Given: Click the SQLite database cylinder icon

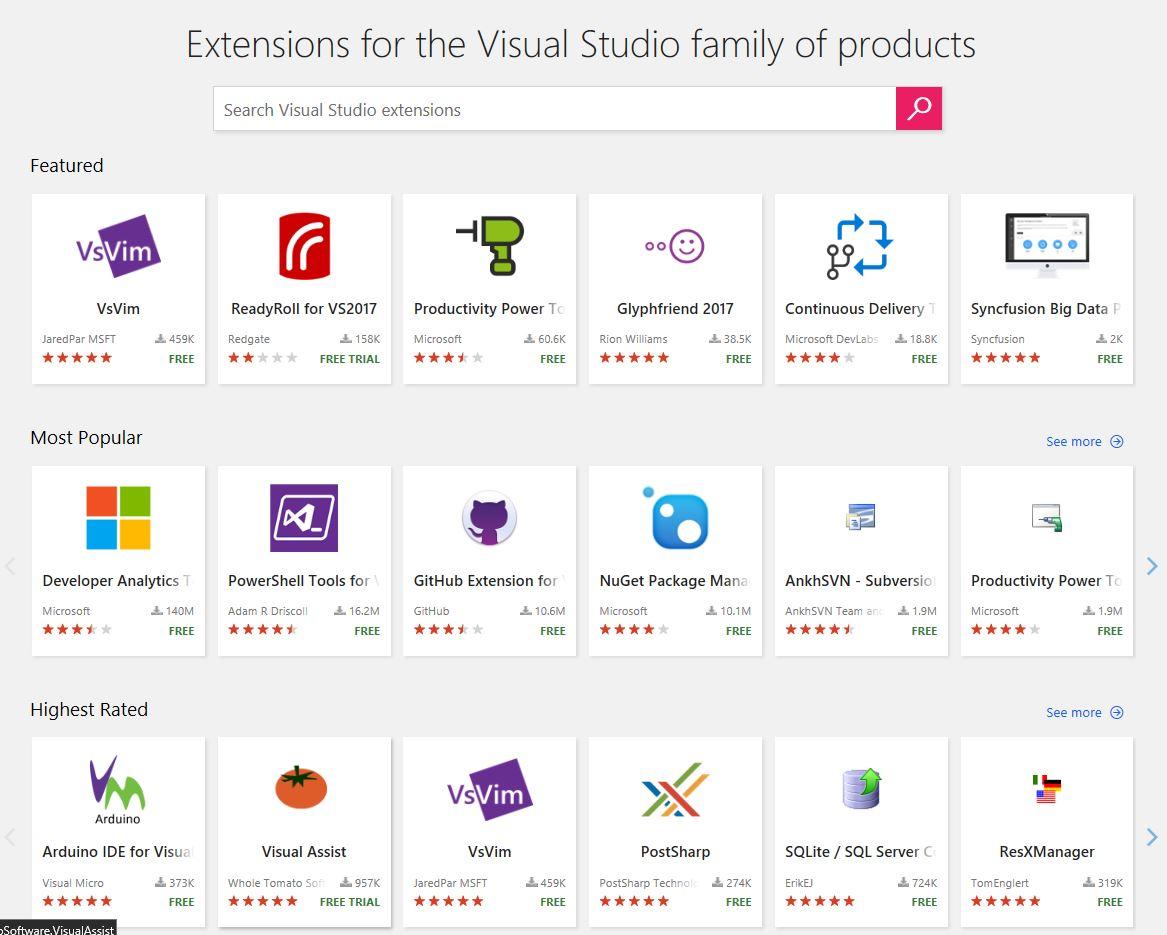Looking at the screenshot, I should [861, 788].
